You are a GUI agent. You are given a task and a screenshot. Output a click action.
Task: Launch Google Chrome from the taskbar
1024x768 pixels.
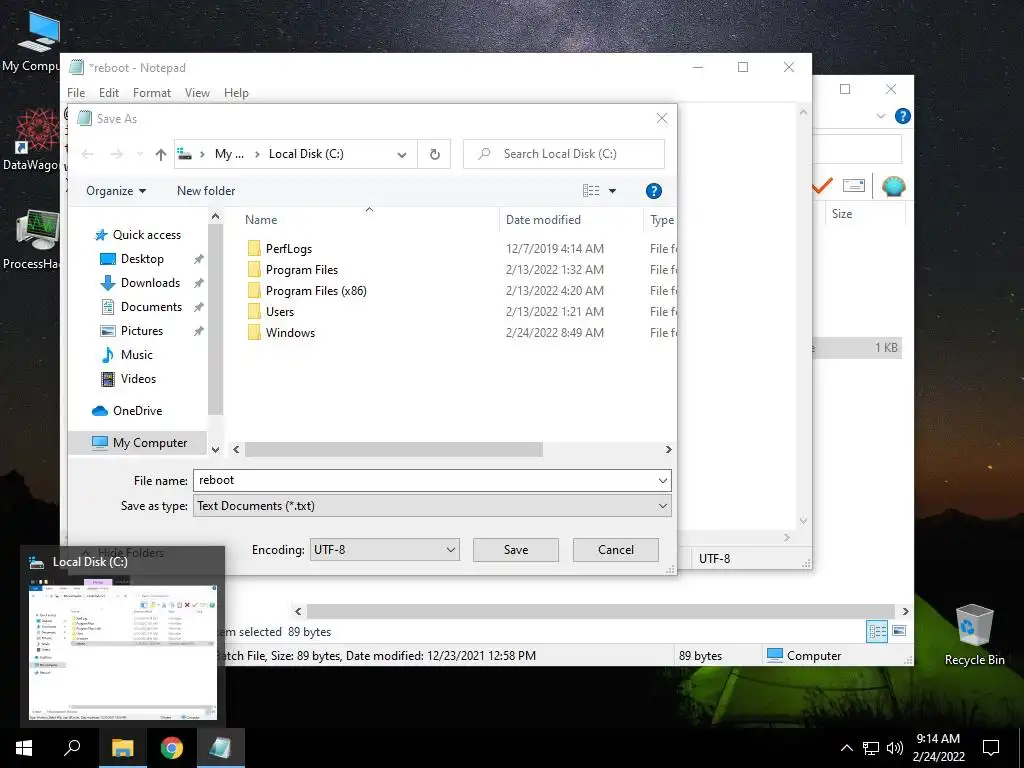(x=172, y=748)
